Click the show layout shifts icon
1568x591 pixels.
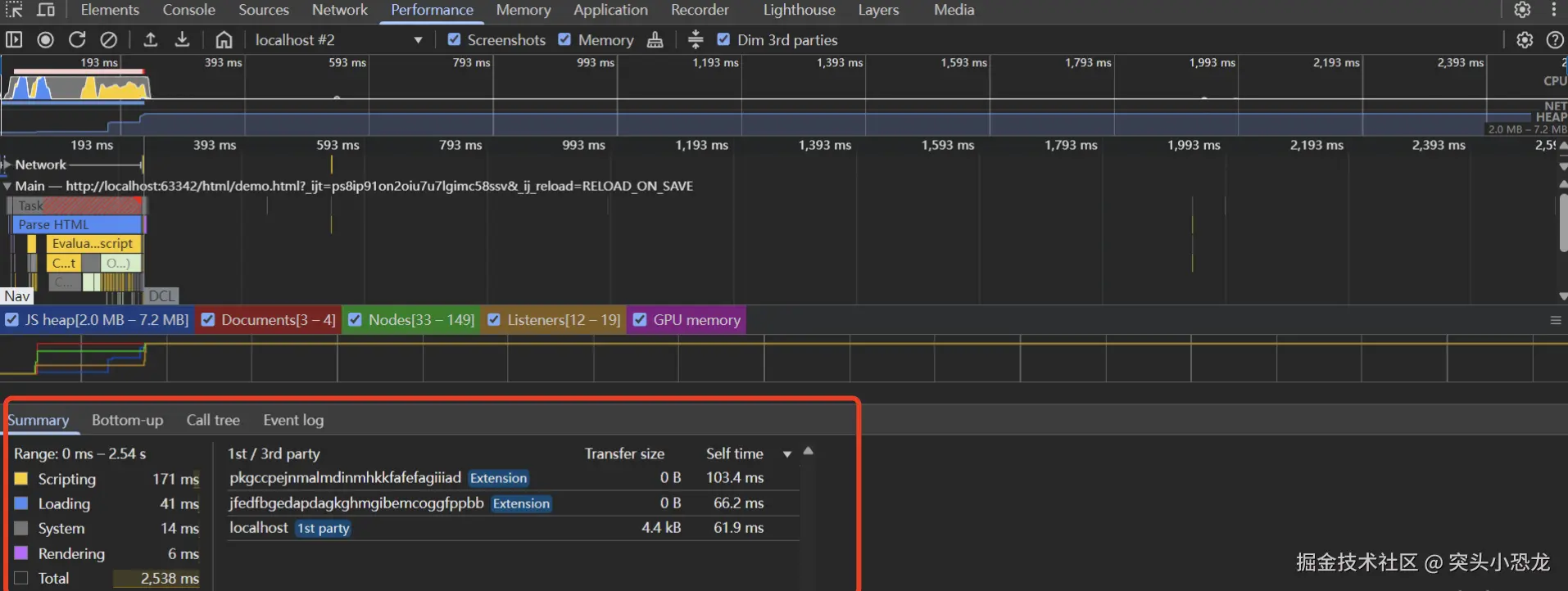pos(696,39)
